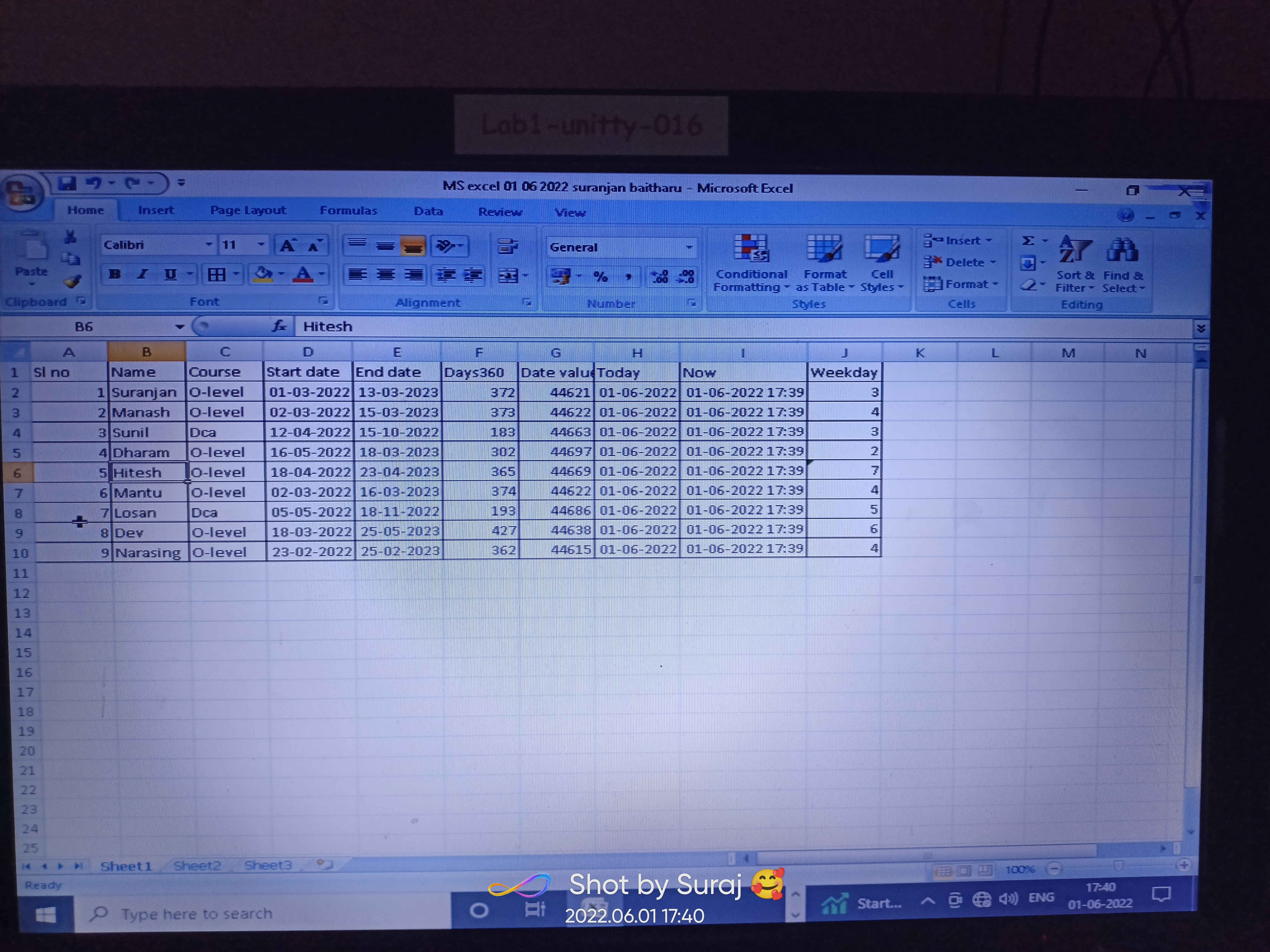
Task: Open the General number format dropdown
Action: point(689,247)
